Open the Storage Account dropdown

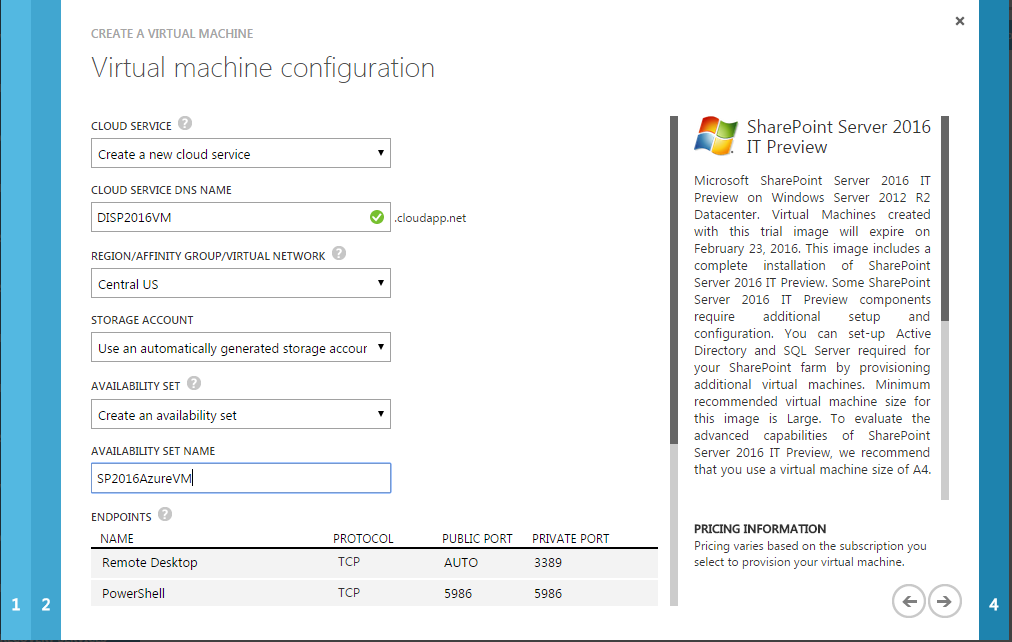point(241,348)
